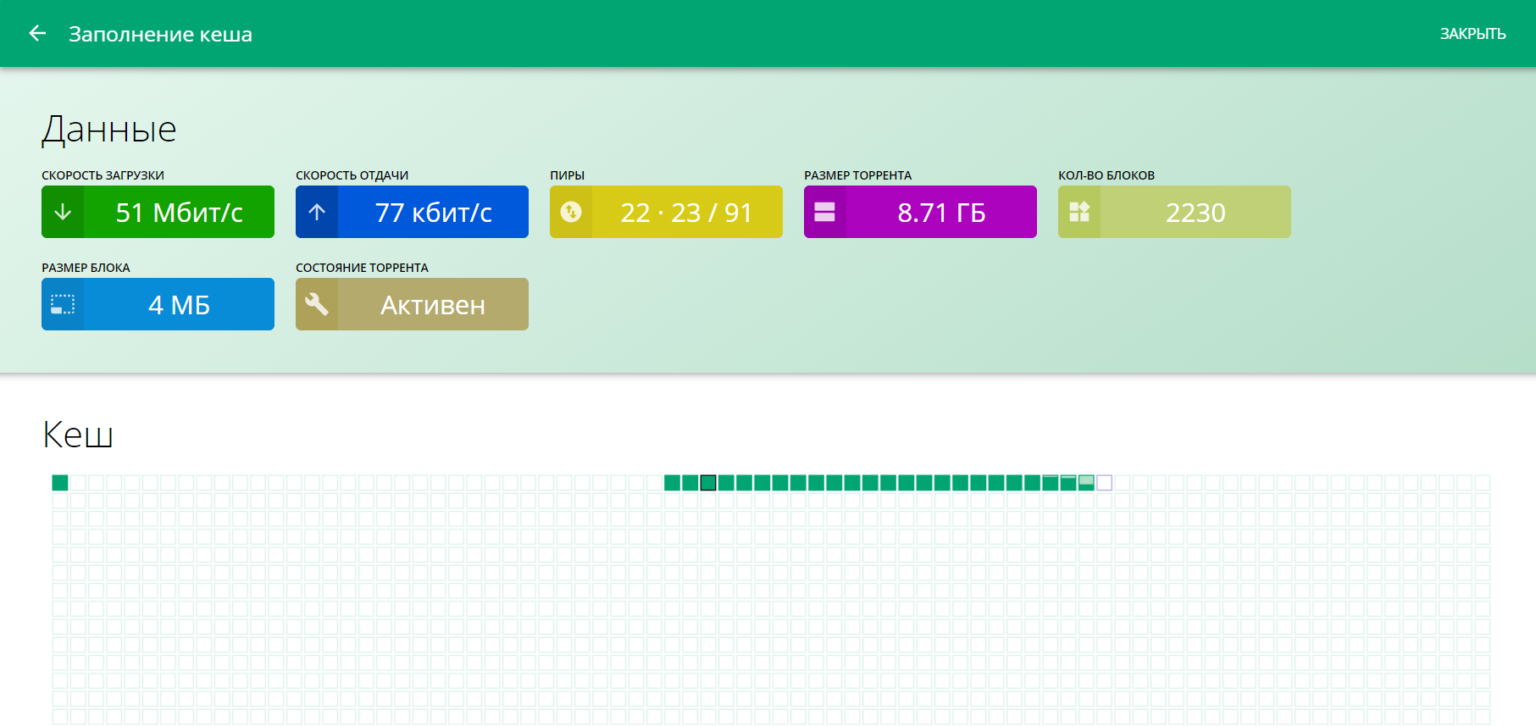1536x726 pixels.
Task: Select the 77 кбит/с value
Action: 433,212
